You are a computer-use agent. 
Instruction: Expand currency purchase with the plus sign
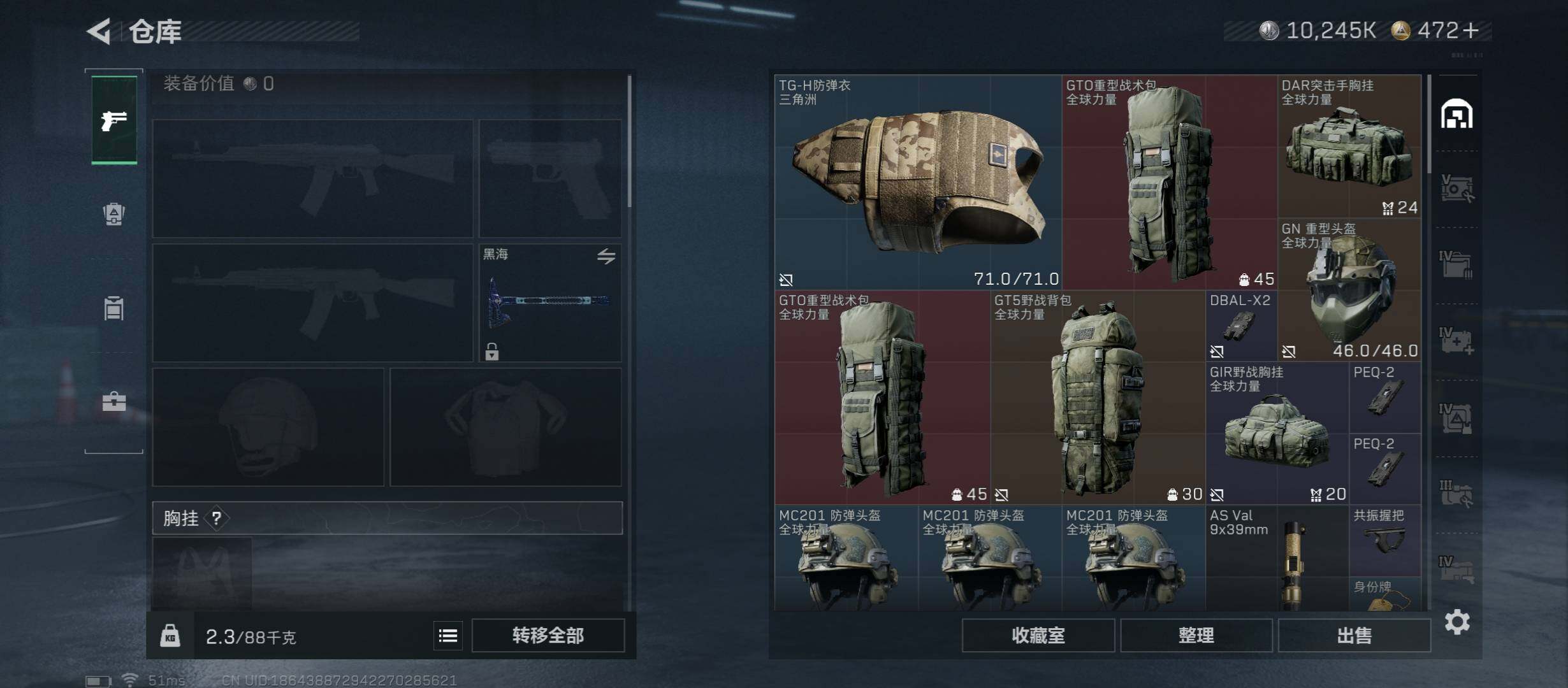point(1471,30)
